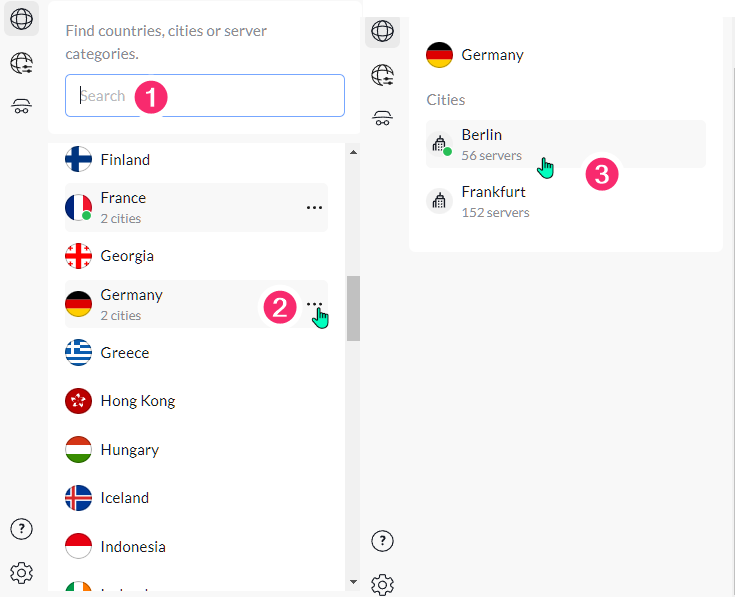Click the Georgia flag icon
Screen dimensions: 735x597
click(x=78, y=256)
